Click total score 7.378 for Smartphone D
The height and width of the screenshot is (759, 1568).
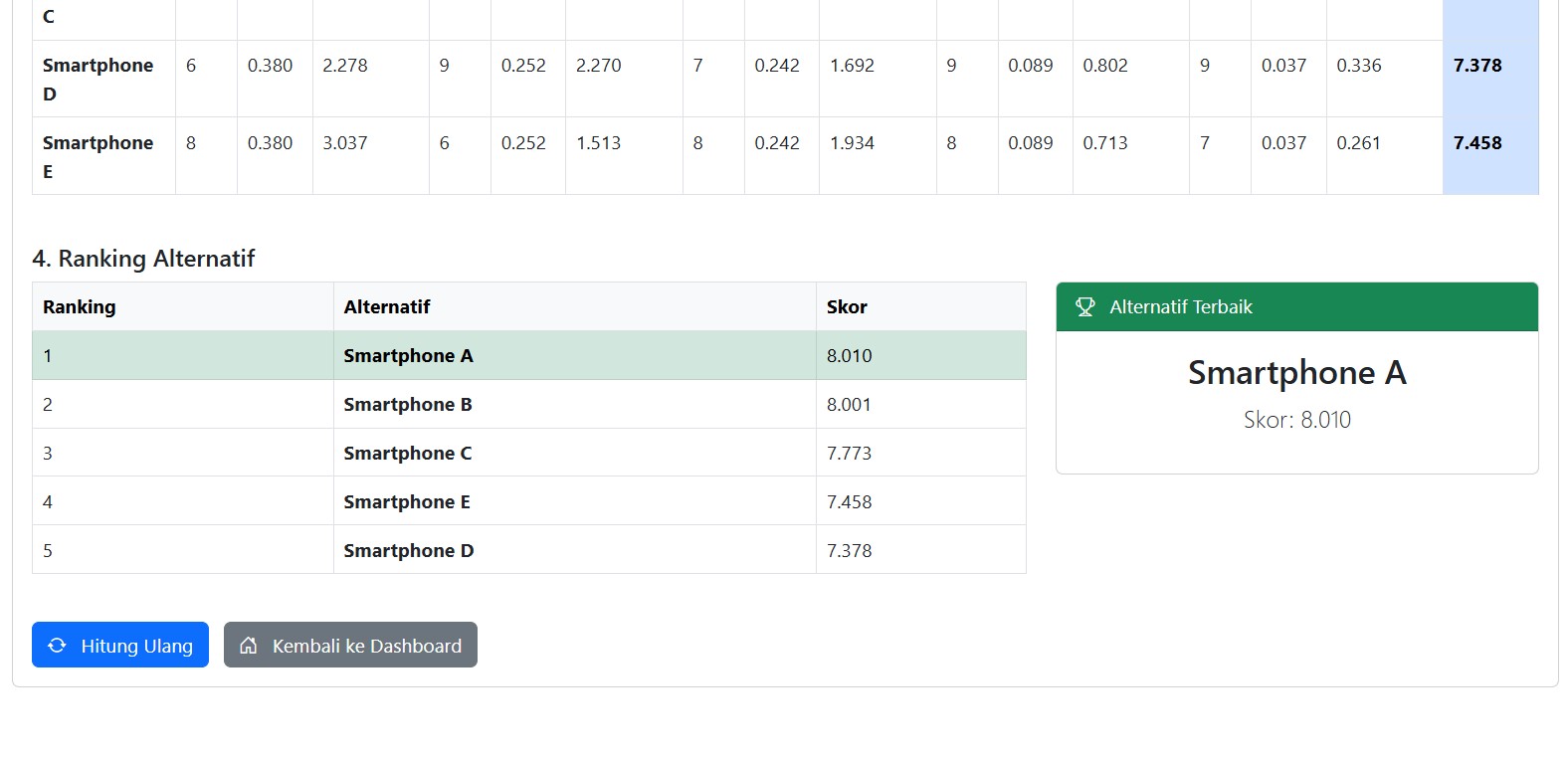[x=1477, y=65]
